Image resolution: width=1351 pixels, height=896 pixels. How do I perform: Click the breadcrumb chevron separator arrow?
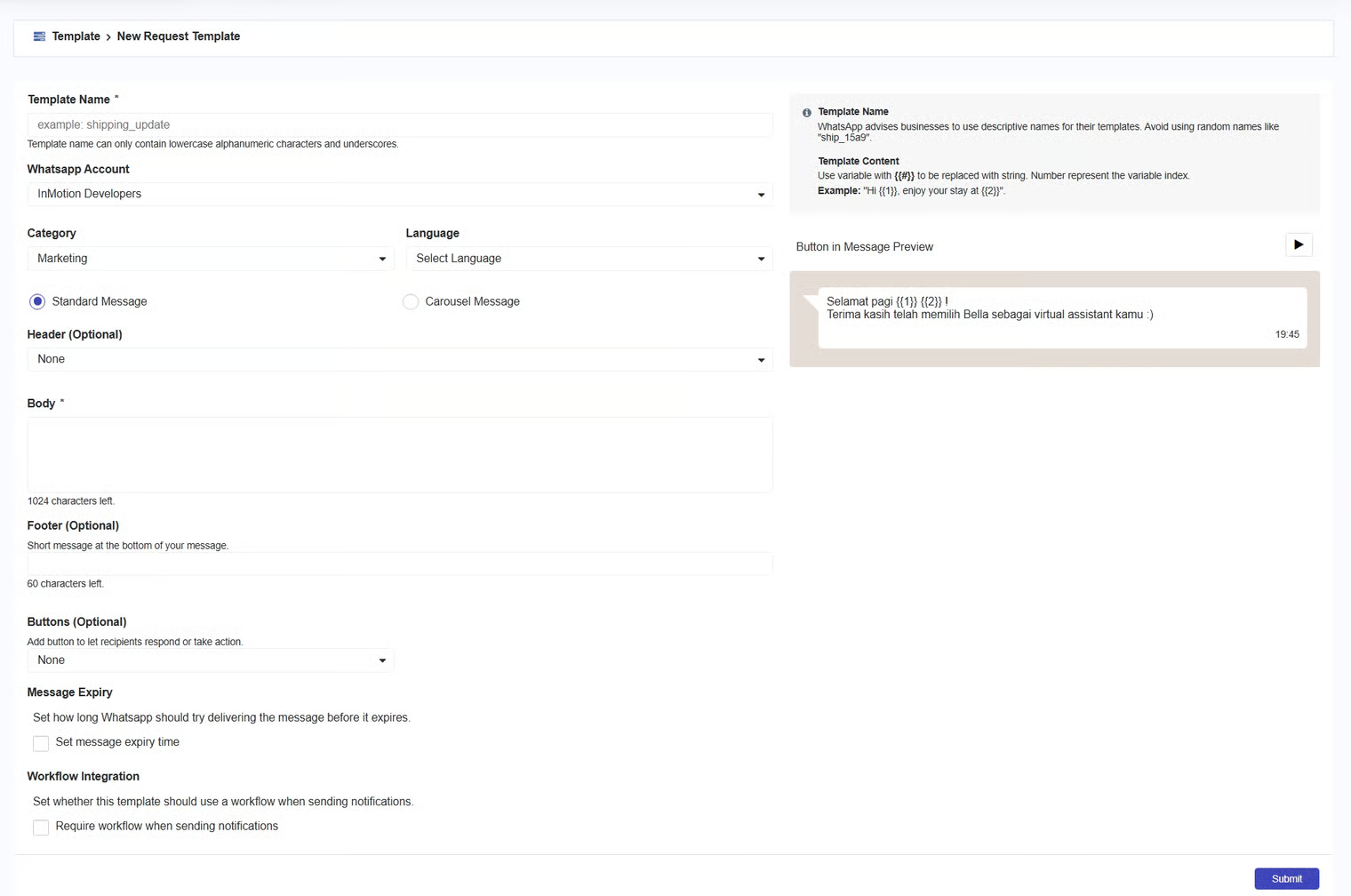(108, 37)
